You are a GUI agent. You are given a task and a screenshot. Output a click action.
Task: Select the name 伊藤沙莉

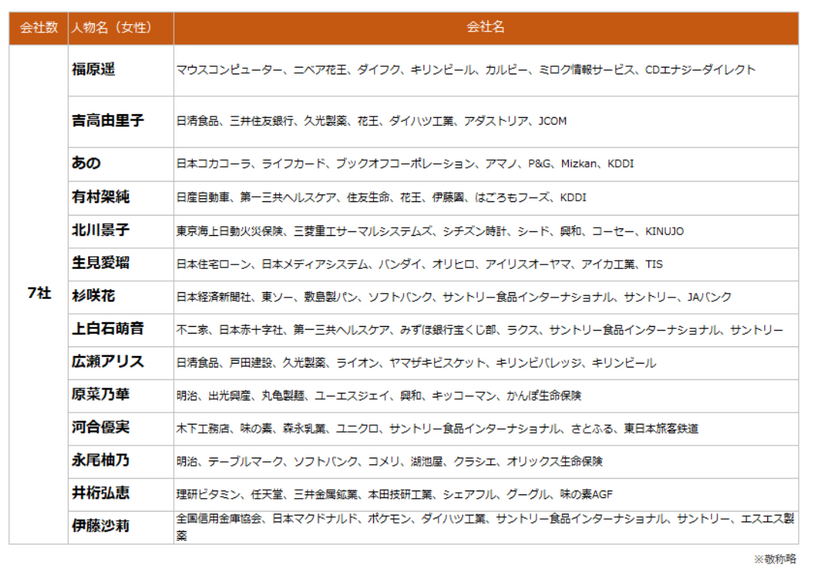click(101, 525)
